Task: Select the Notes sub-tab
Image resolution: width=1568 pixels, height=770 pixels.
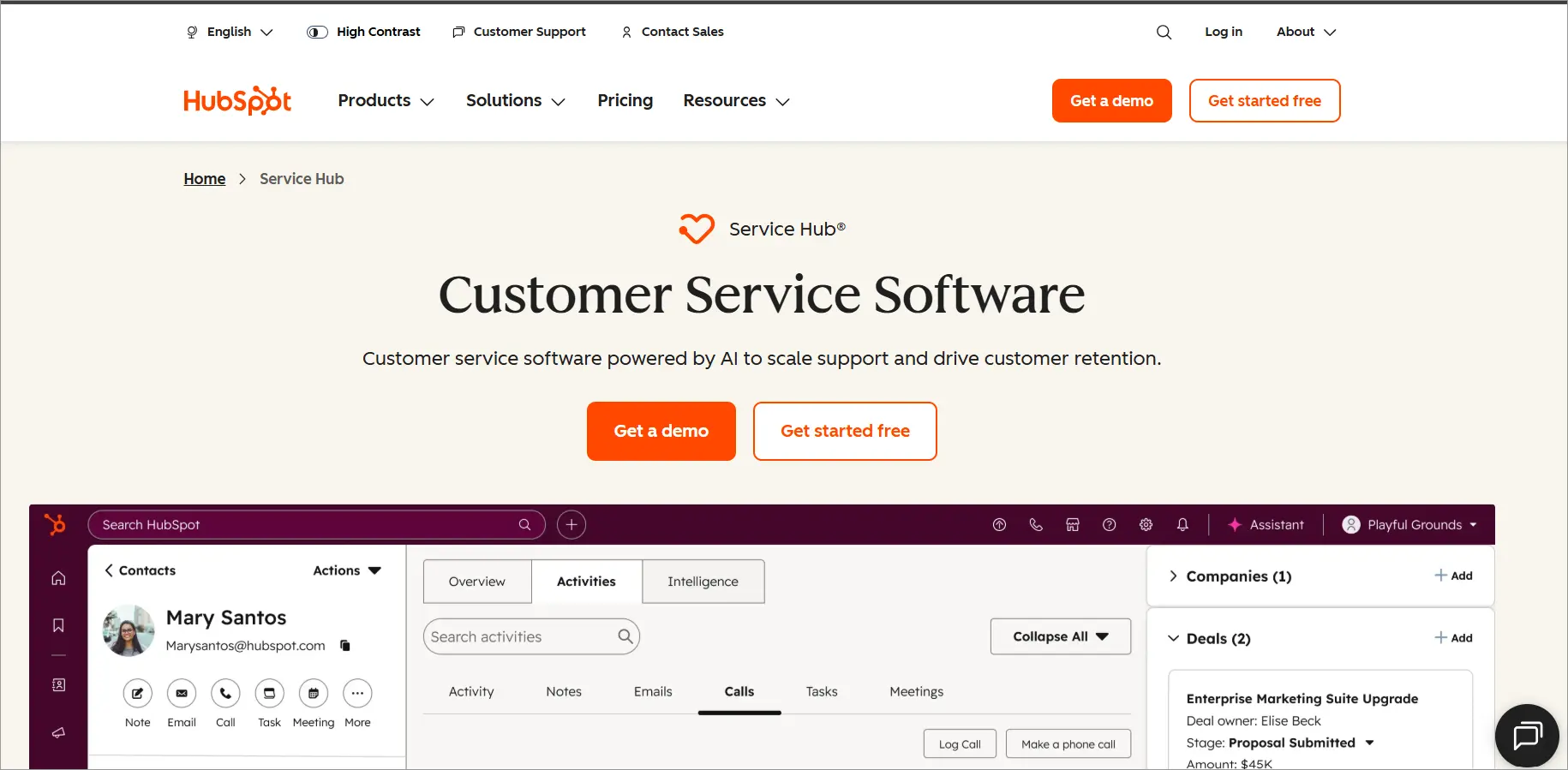Action: coord(564,691)
